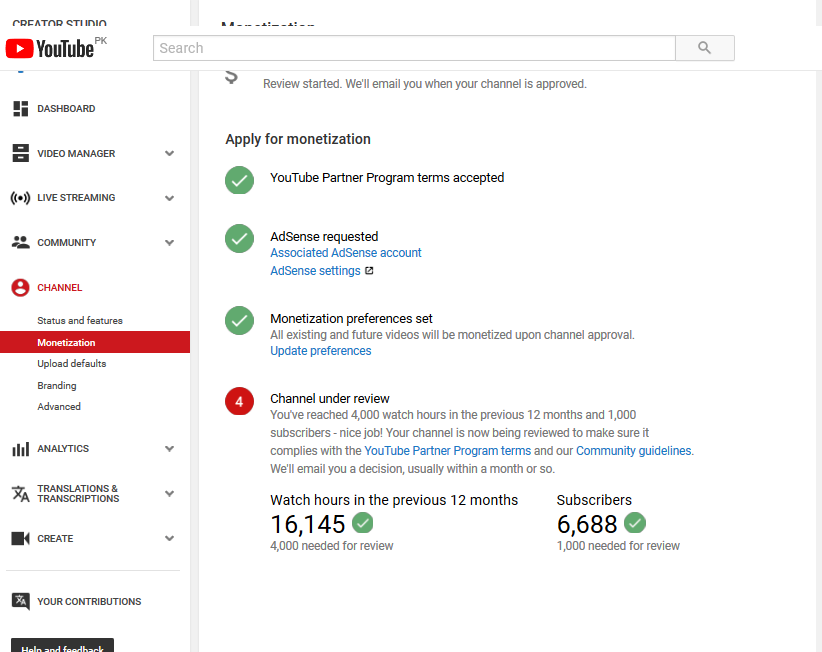Open Upload defaults sub-item
This screenshot has width=822, height=652.
point(71,364)
